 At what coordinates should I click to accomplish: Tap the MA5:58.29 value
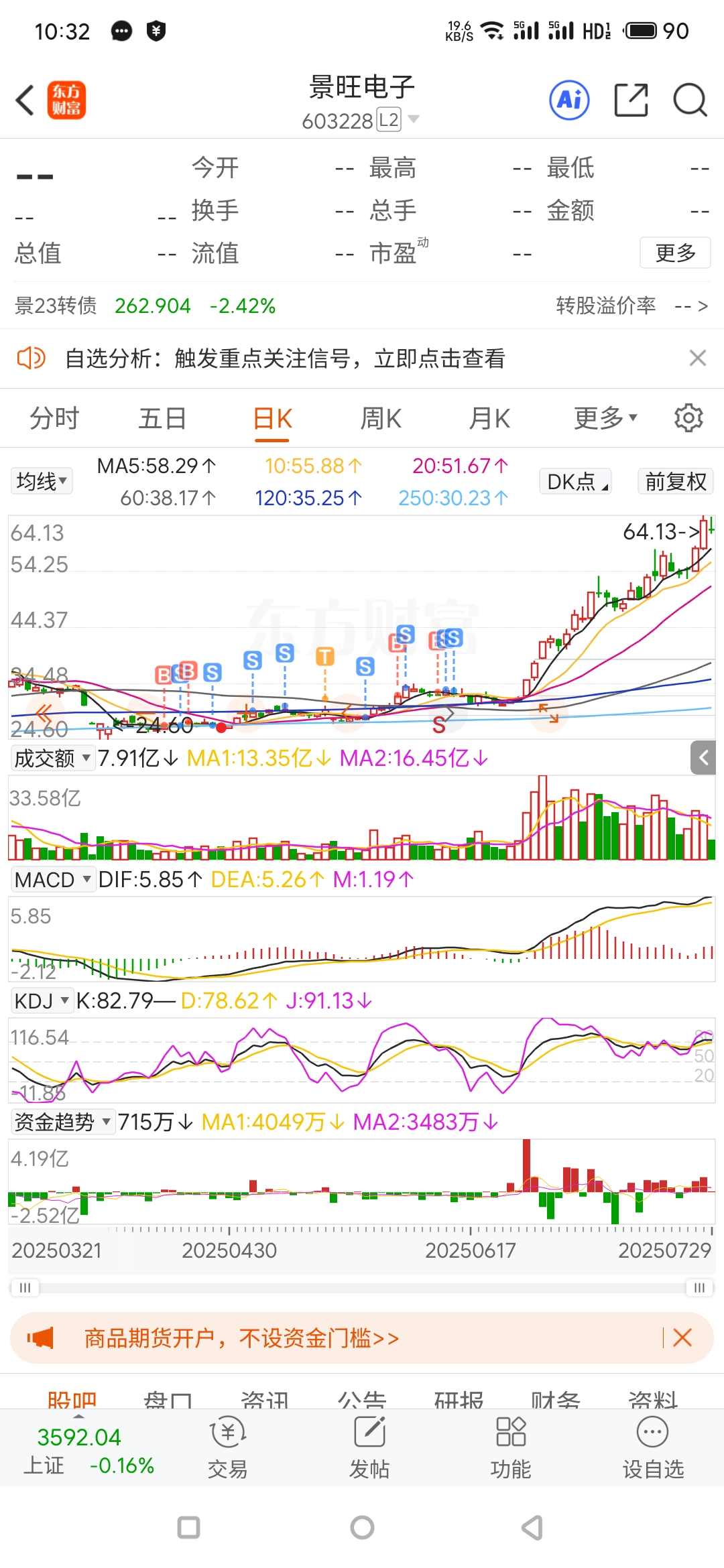pos(157,466)
